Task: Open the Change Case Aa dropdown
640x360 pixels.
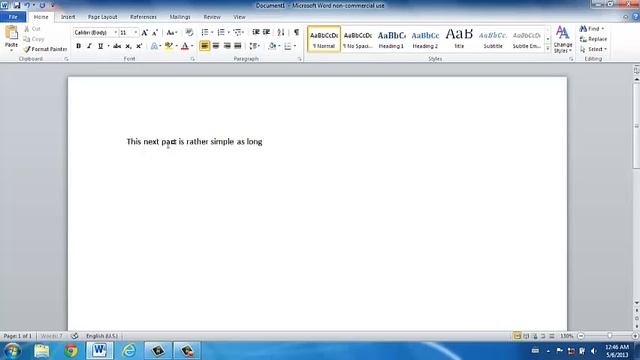Action: (171, 33)
